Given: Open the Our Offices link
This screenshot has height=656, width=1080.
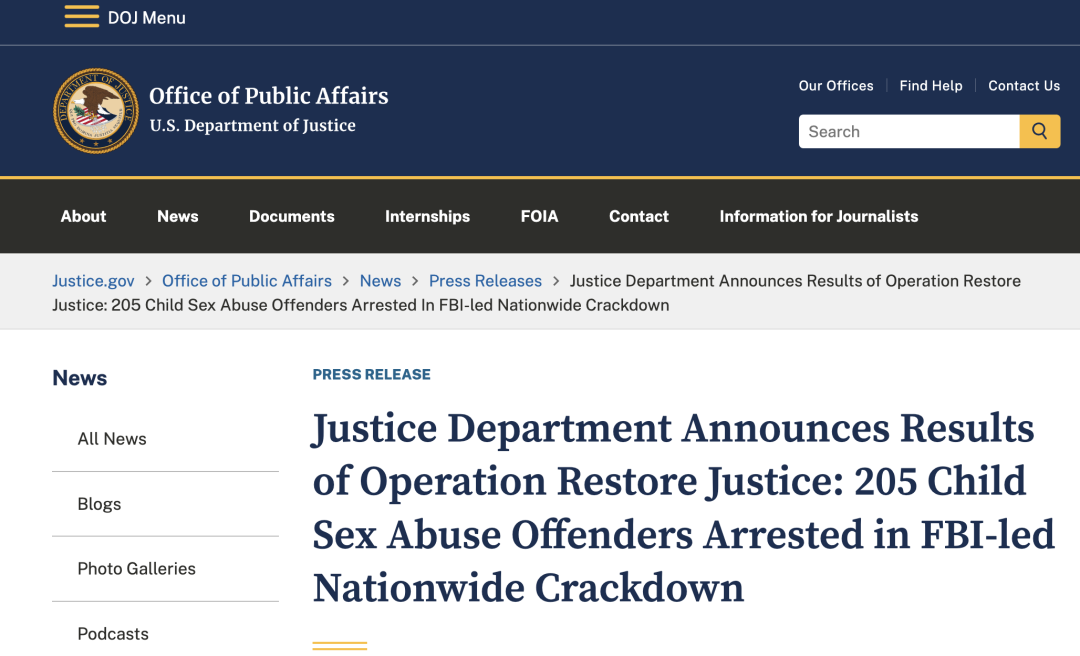Looking at the screenshot, I should tap(835, 85).
